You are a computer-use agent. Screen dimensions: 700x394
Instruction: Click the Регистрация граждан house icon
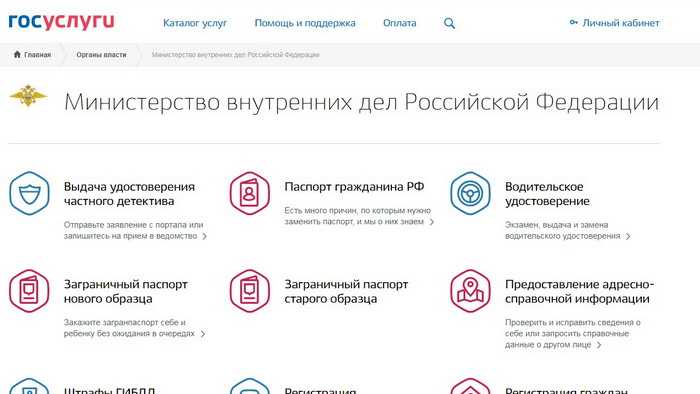pos(470,386)
